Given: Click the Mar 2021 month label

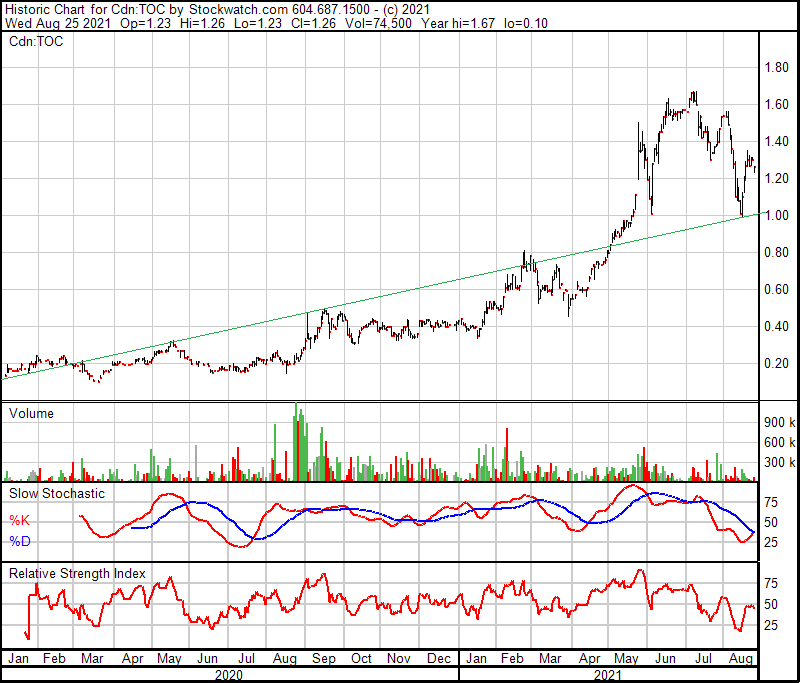Looking at the screenshot, I should click(550, 659).
